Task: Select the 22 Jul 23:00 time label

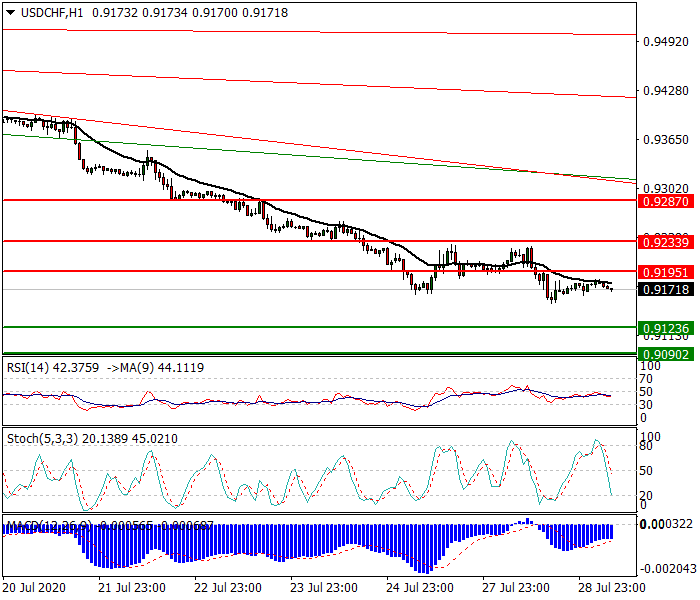Action: pos(228,588)
